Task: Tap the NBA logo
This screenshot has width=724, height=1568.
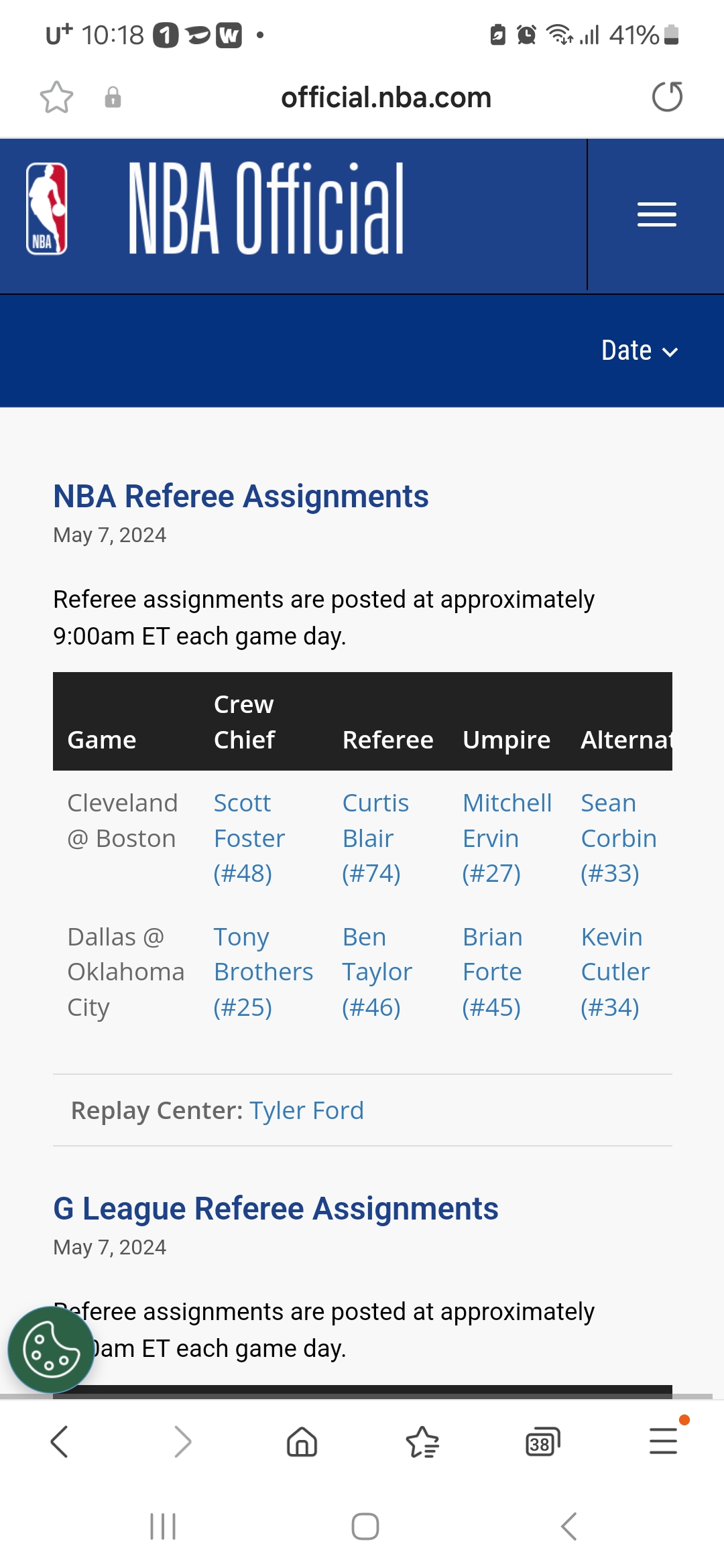Action: (47, 209)
